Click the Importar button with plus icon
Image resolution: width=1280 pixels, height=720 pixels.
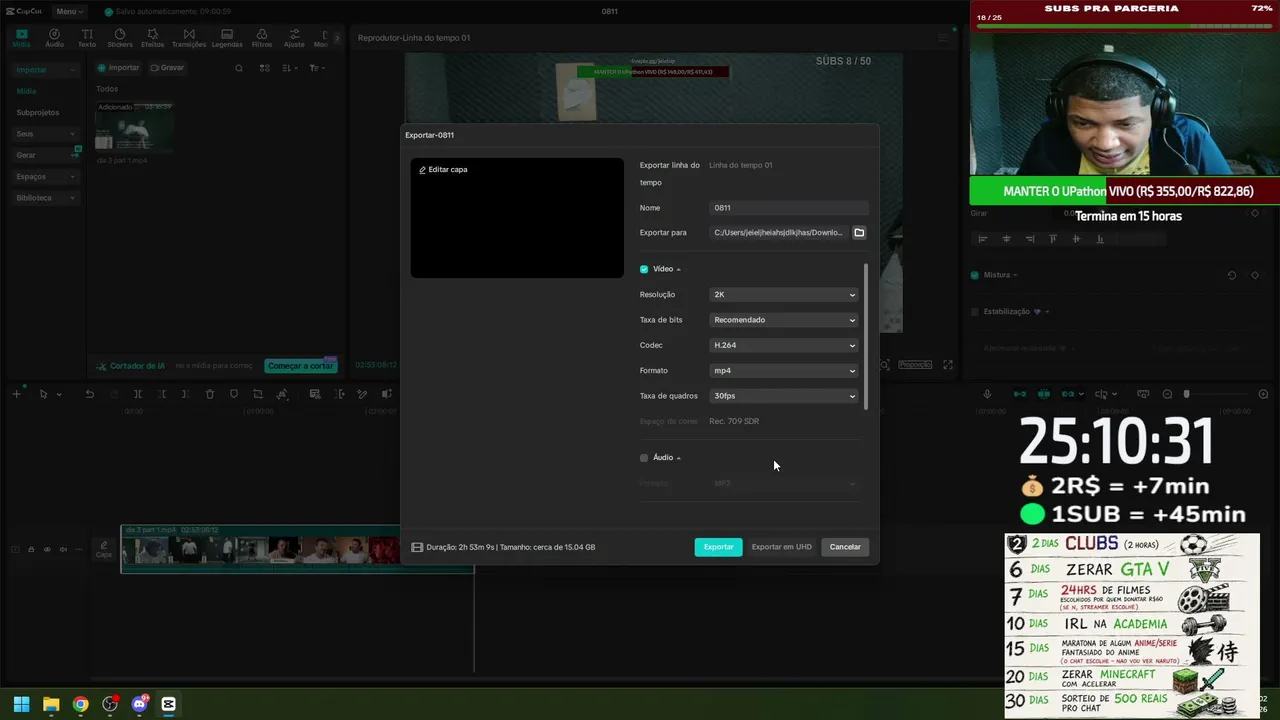pyautogui.click(x=118, y=68)
